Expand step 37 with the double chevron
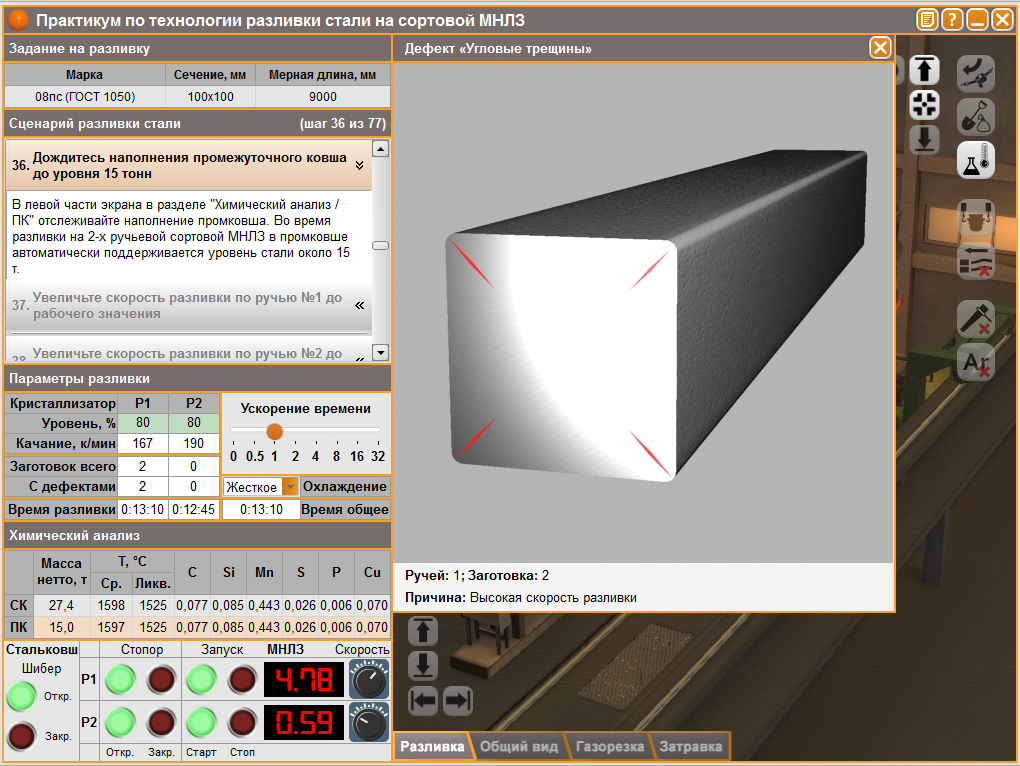The height and width of the screenshot is (766, 1020). pos(360,306)
